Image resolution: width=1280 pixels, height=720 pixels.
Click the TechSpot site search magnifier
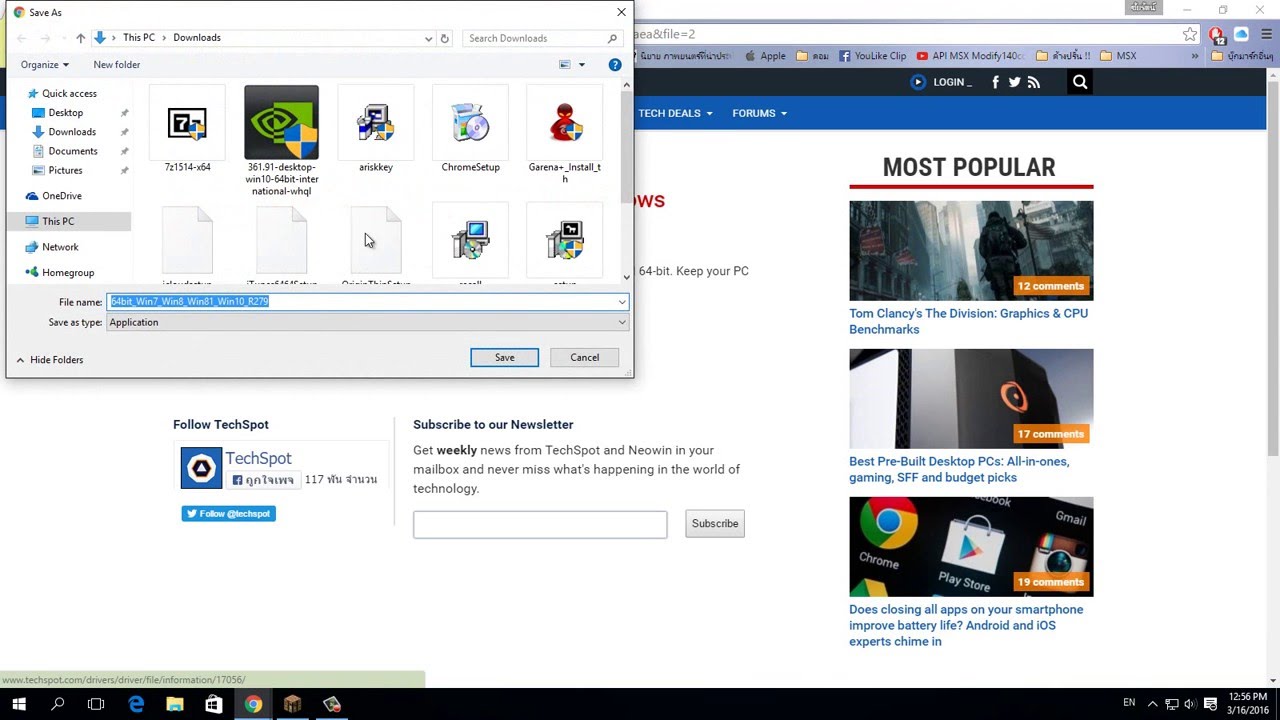(x=1080, y=82)
